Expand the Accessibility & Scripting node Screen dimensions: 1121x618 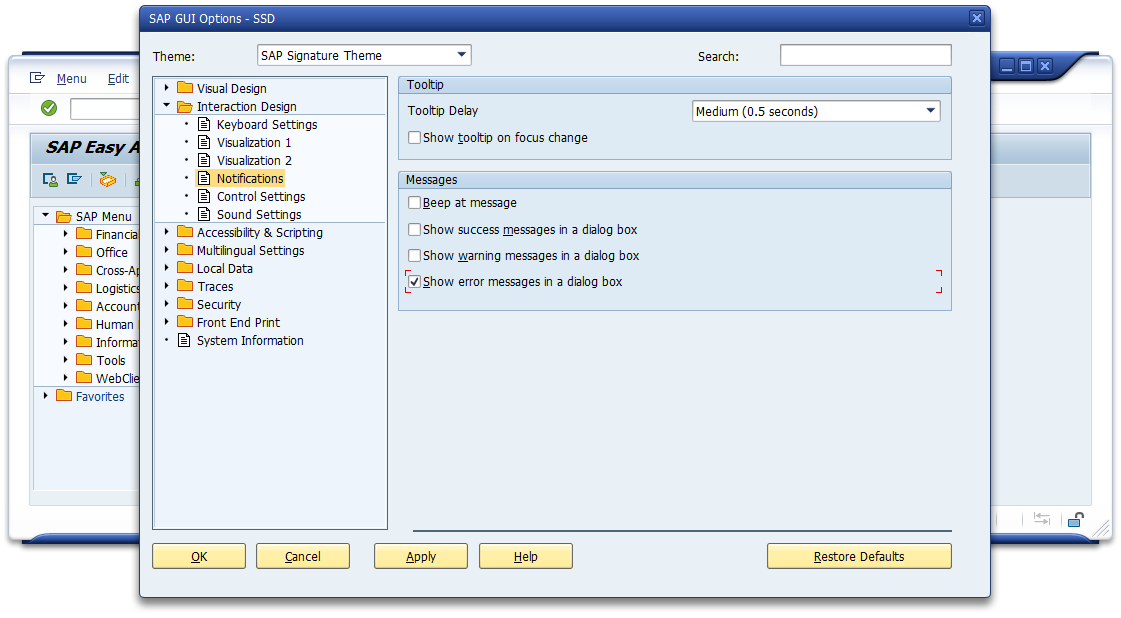coord(167,231)
